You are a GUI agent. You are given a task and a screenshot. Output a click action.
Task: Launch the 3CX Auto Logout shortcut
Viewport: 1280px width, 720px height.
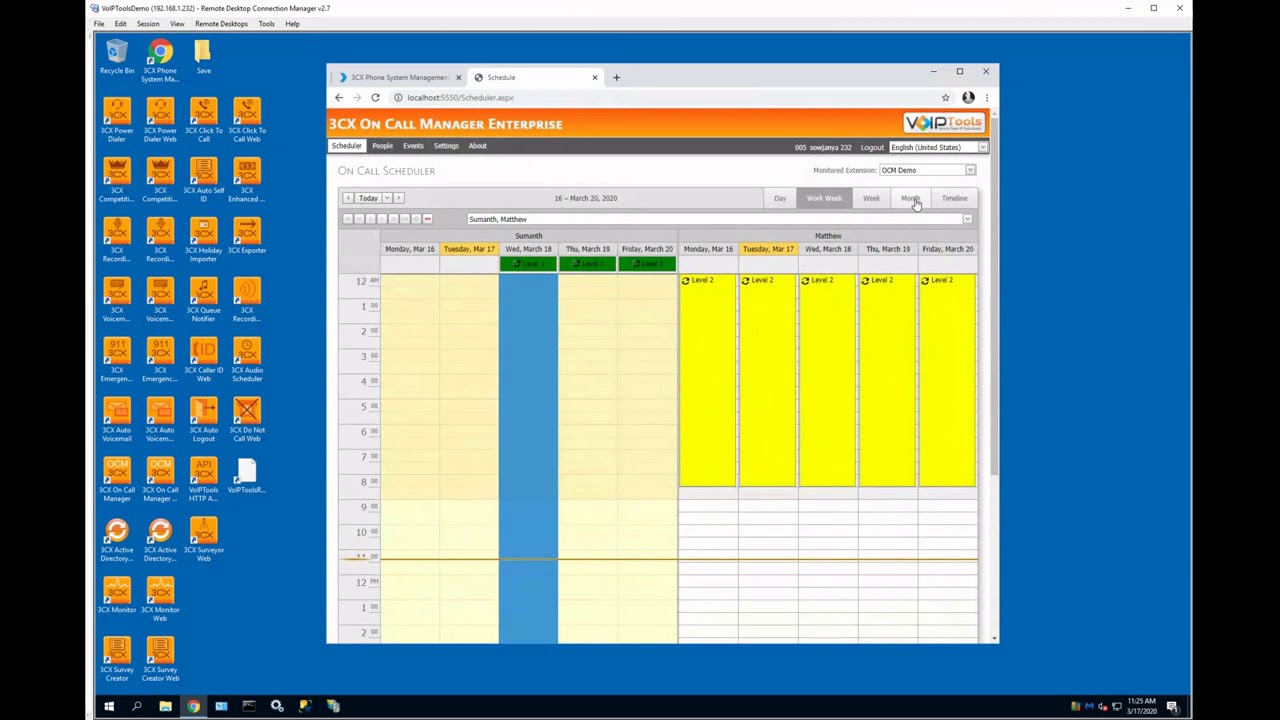[x=203, y=420]
